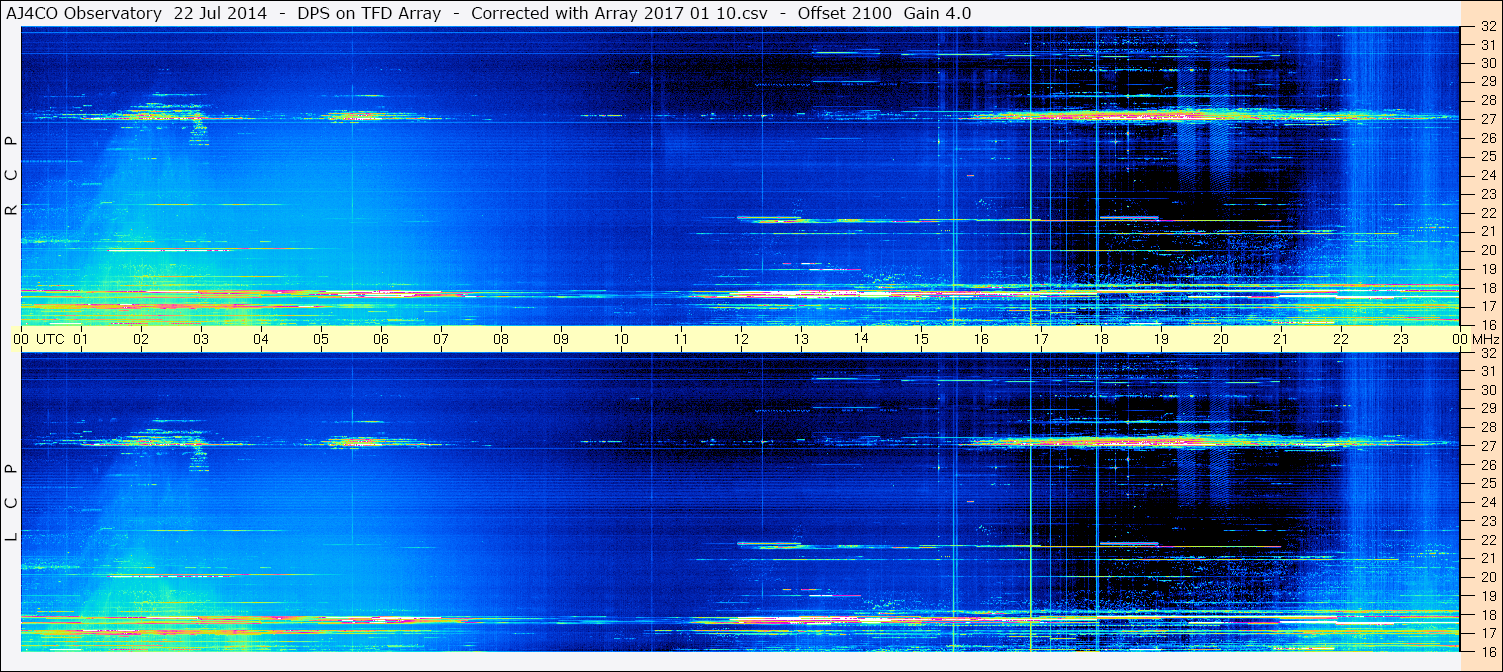Click the 22 frequency label of LCP panel
This screenshot has width=1503, height=672.
pos(1487,540)
